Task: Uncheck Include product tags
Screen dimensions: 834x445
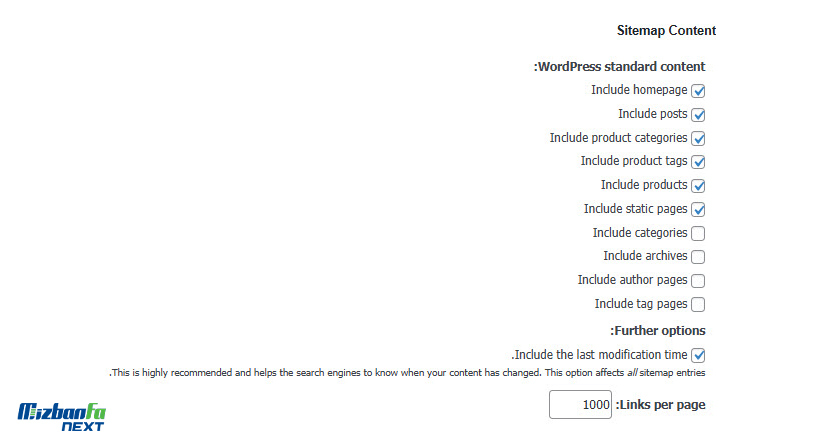Action: [x=698, y=162]
